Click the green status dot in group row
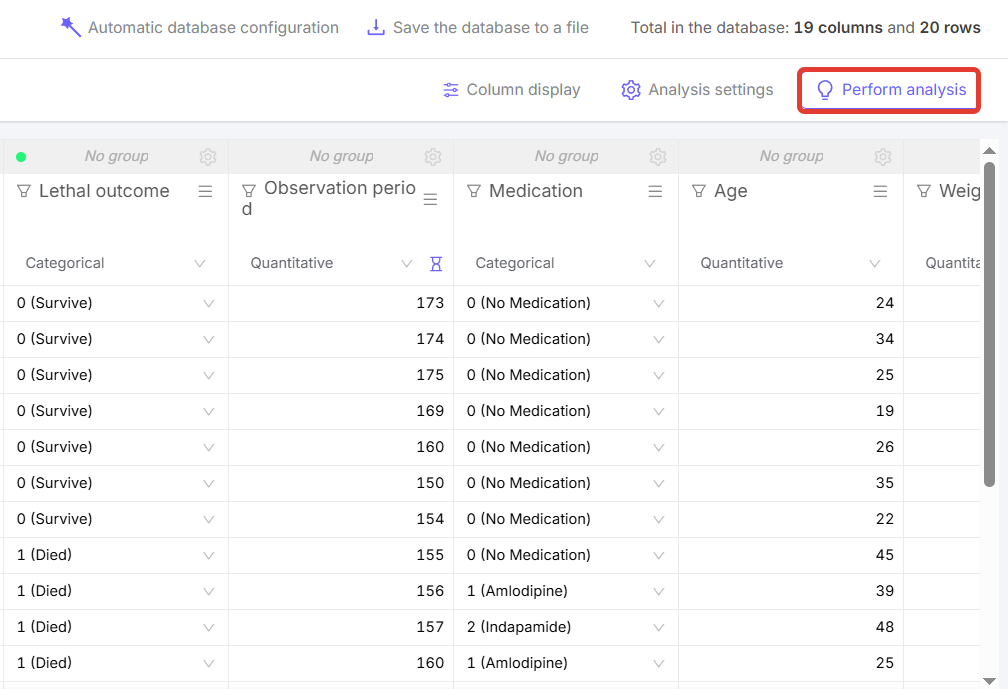 (21, 157)
